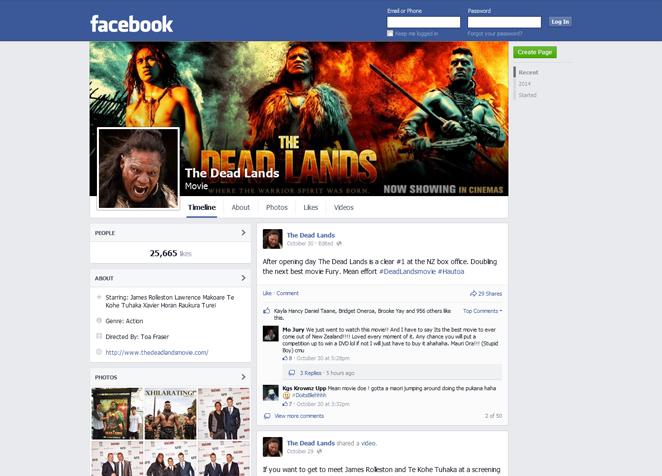The width and height of the screenshot is (662, 476).
Task: Click the Password input field
Action: [x=504, y=22]
